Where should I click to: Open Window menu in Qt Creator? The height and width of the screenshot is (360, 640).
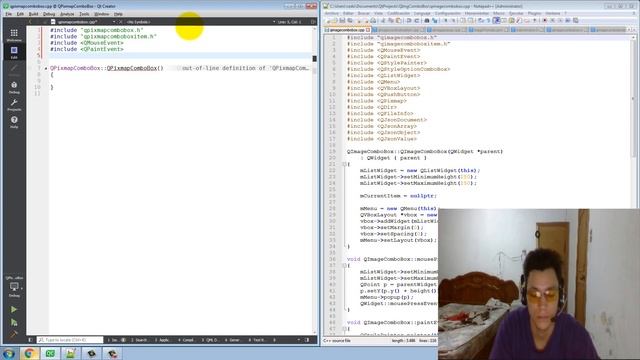coord(102,14)
